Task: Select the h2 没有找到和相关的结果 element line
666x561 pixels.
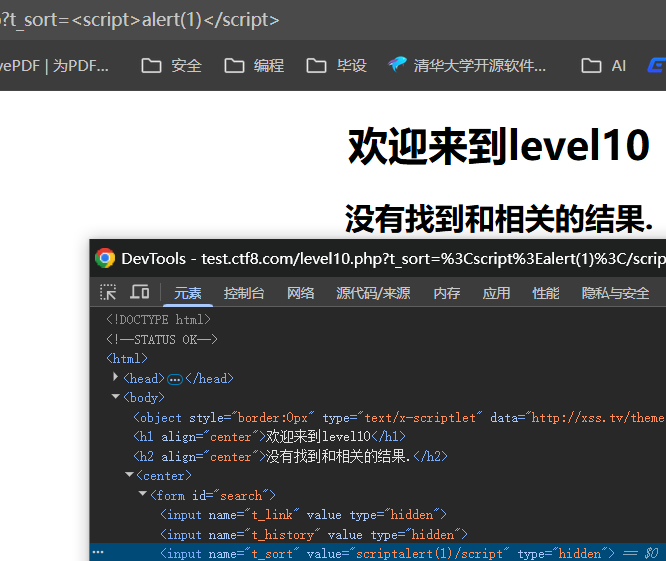Action: point(291,457)
